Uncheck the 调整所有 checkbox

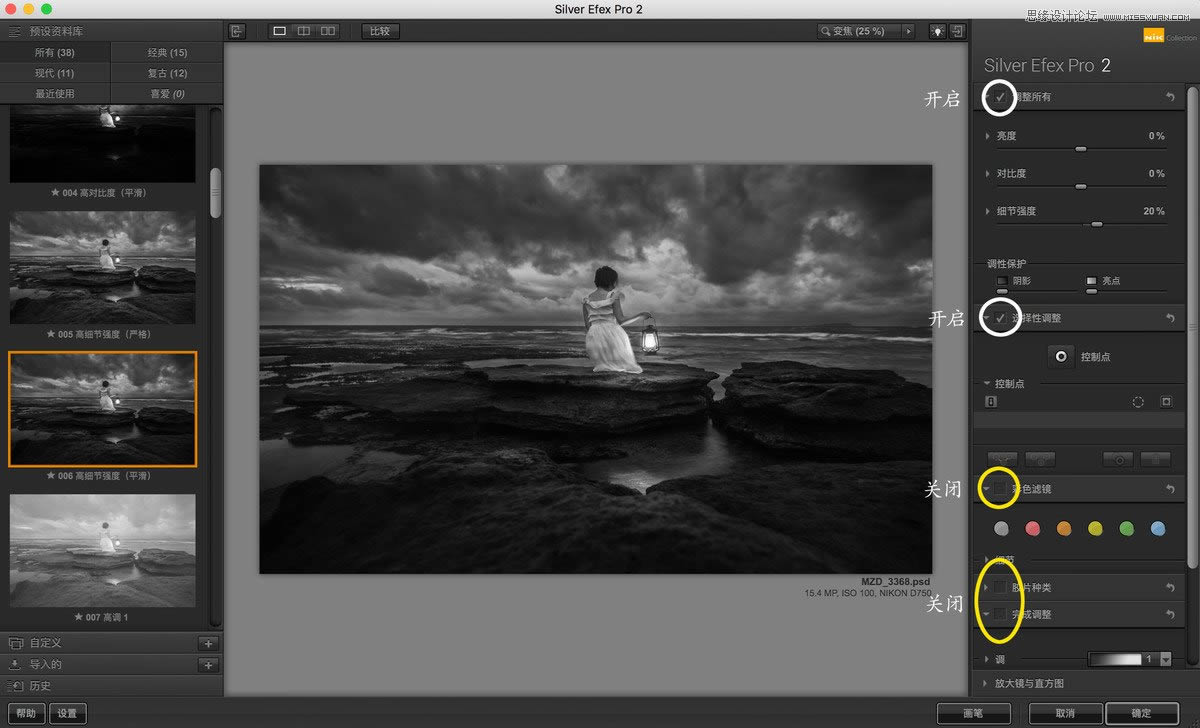(1000, 97)
